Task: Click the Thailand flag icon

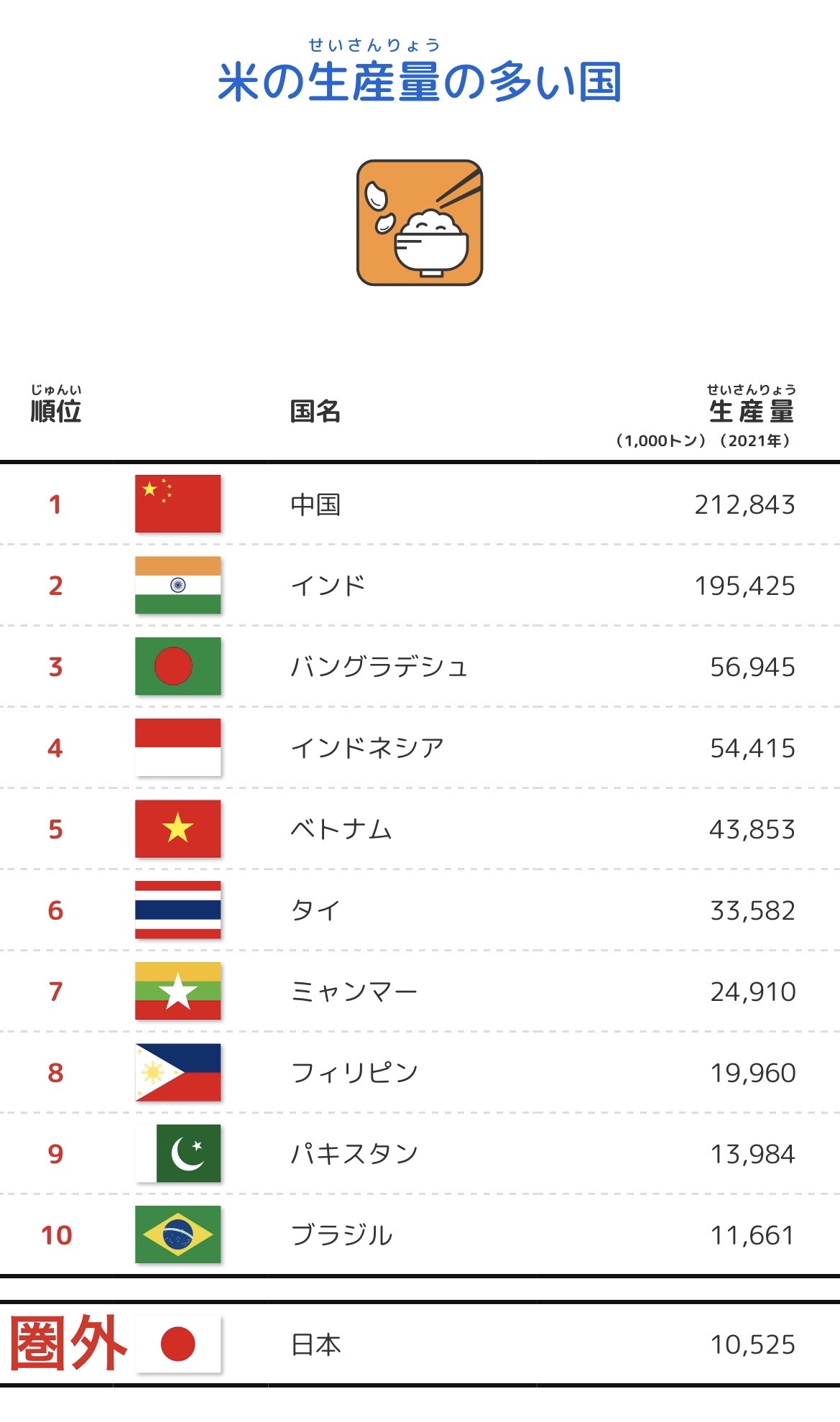Action: pos(177,910)
